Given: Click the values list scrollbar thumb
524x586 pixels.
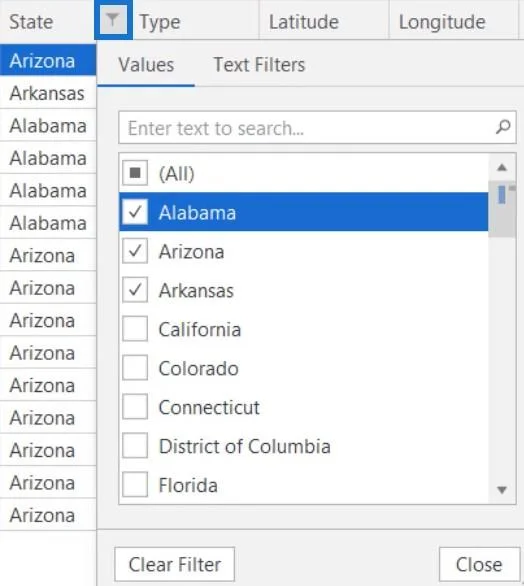Looking at the screenshot, I should click(502, 209).
